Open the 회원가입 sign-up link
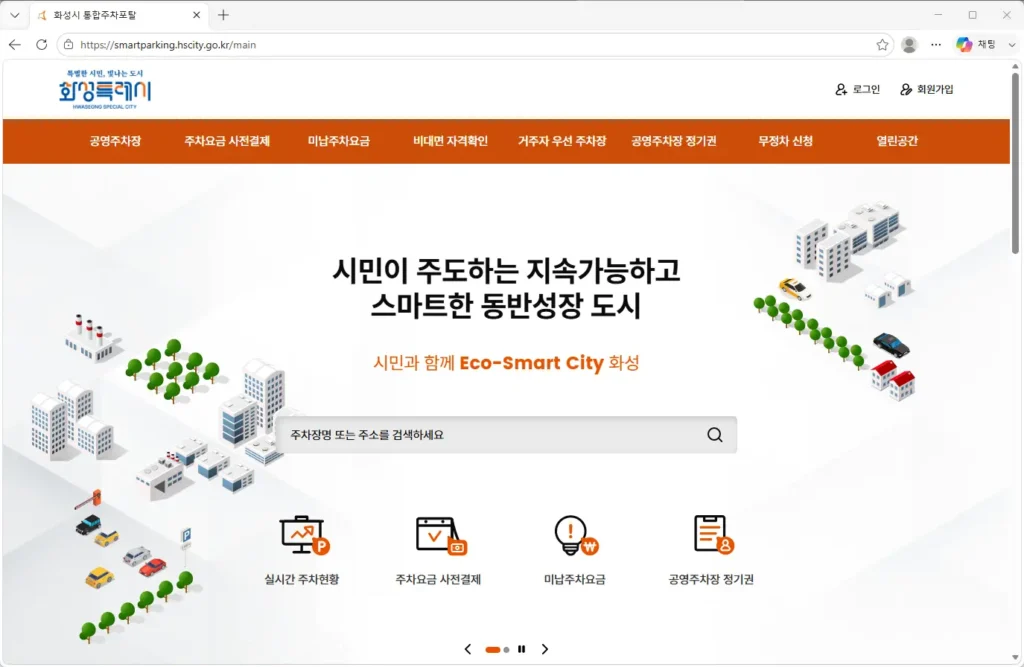This screenshot has height=667, width=1024. pos(927,89)
